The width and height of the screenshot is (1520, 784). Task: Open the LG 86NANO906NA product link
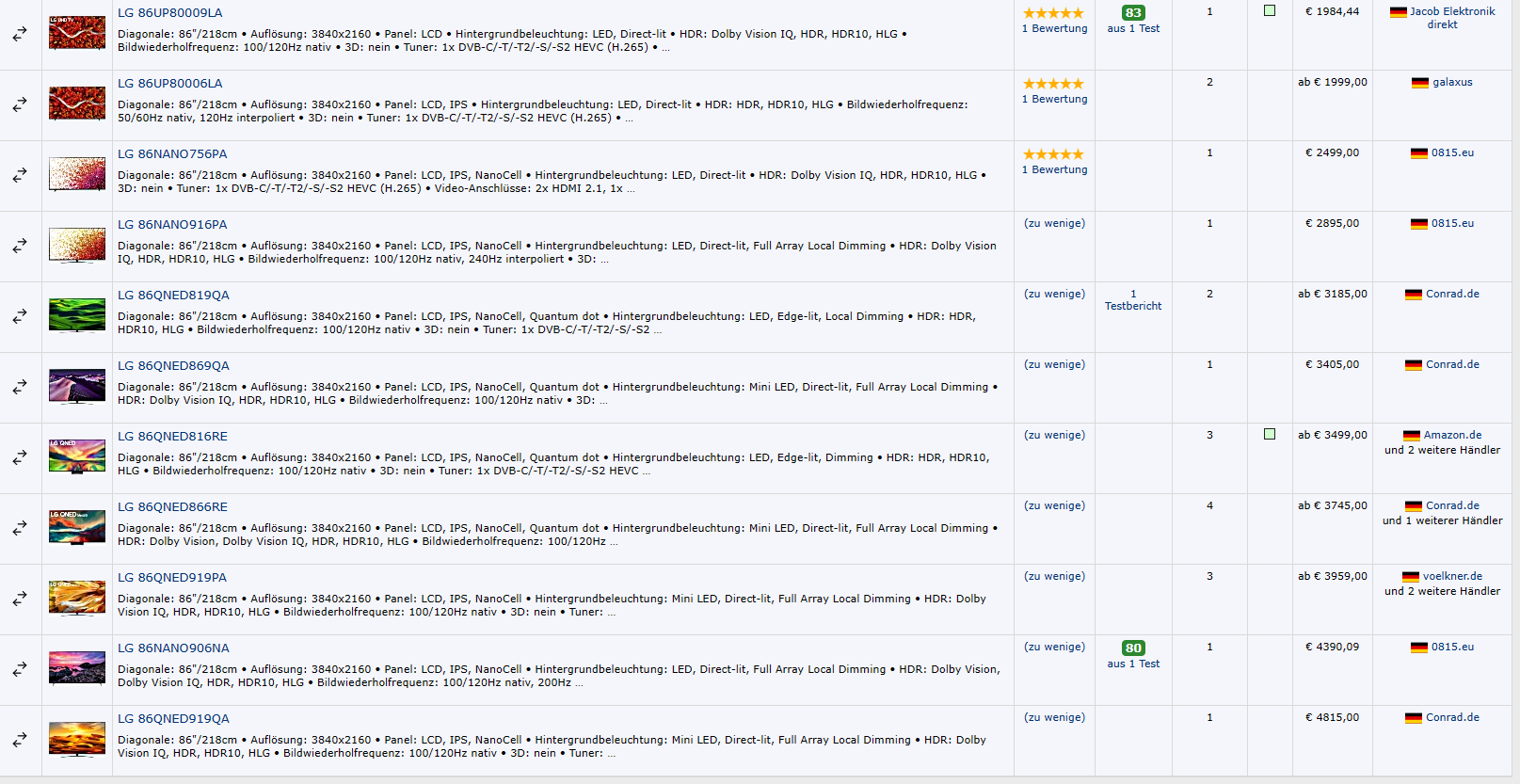173,648
